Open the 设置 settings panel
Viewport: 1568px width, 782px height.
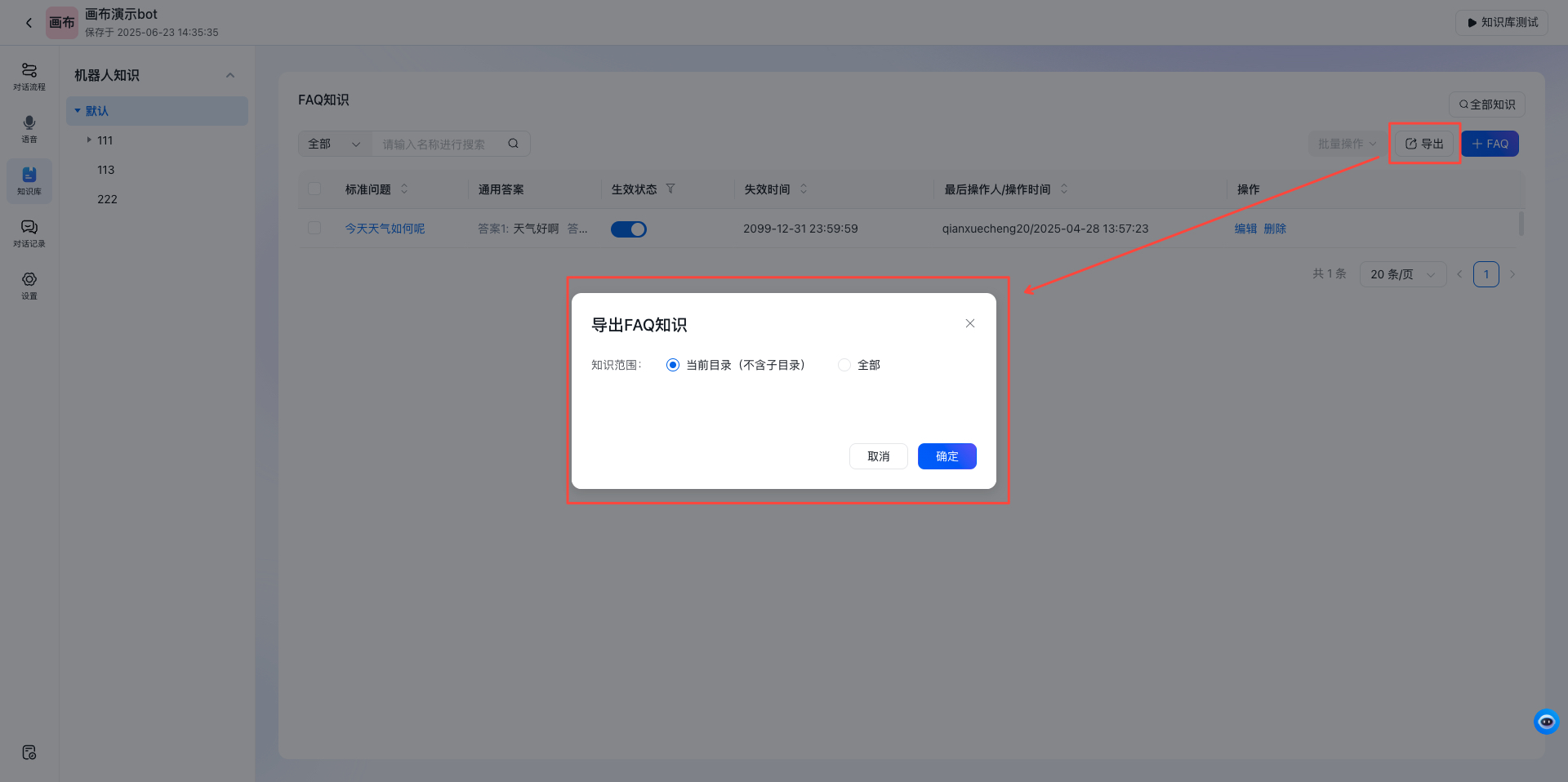pyautogui.click(x=29, y=287)
